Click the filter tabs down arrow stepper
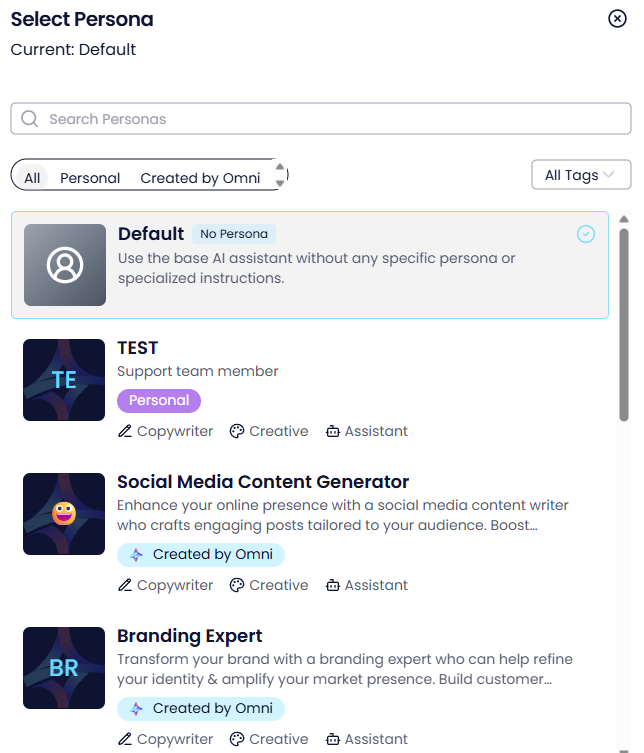Screen dimensions: 644x753 (x=280, y=183)
